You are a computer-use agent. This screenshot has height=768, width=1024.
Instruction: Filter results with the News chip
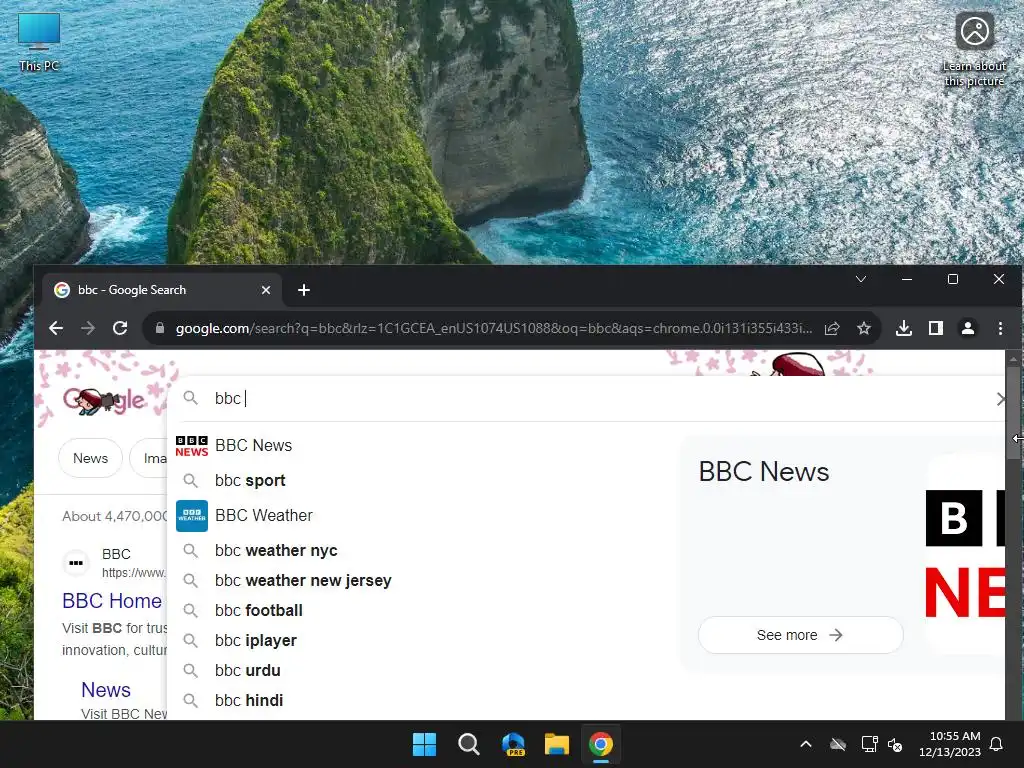point(90,458)
